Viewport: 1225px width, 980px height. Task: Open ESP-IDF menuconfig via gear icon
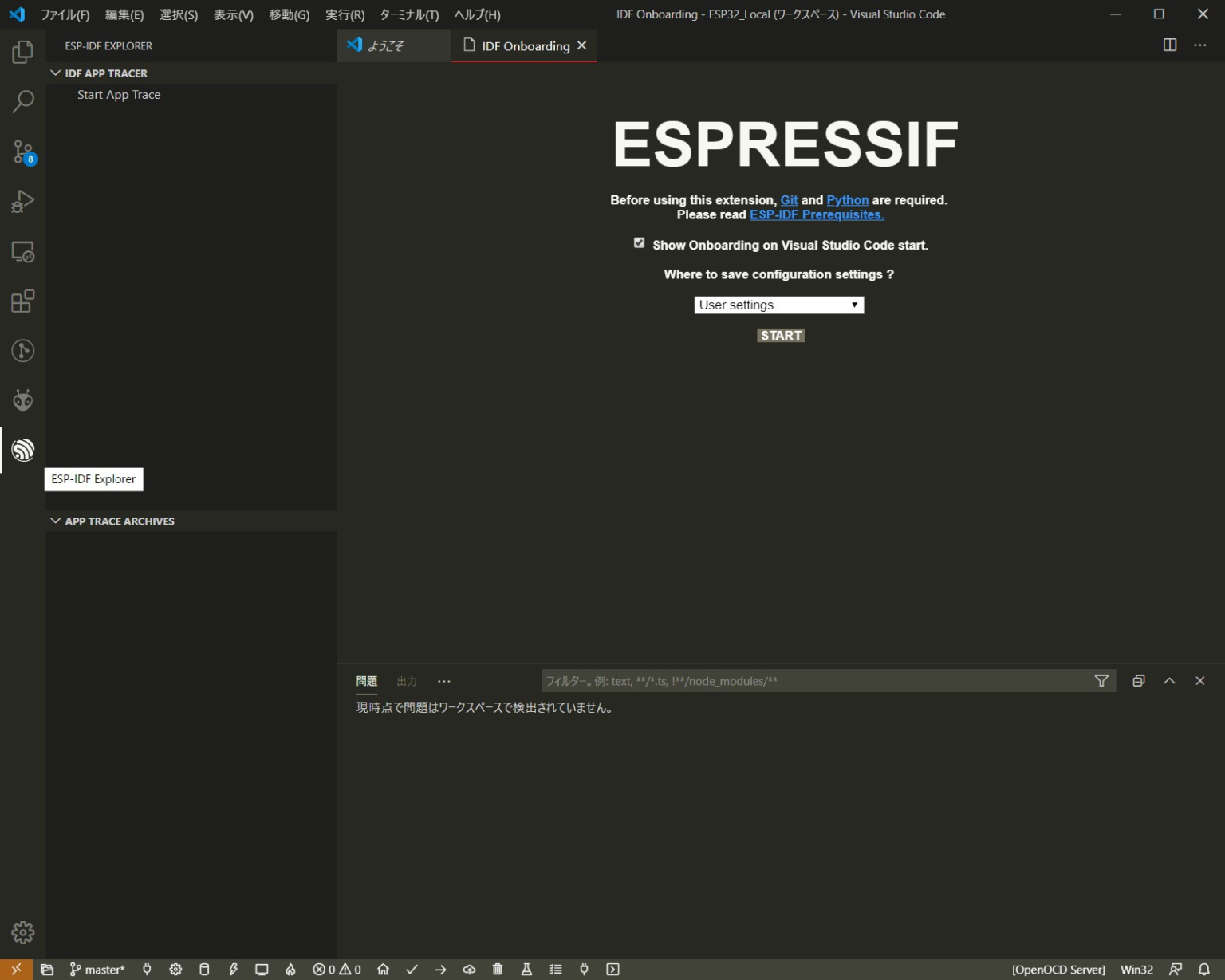coord(175,969)
